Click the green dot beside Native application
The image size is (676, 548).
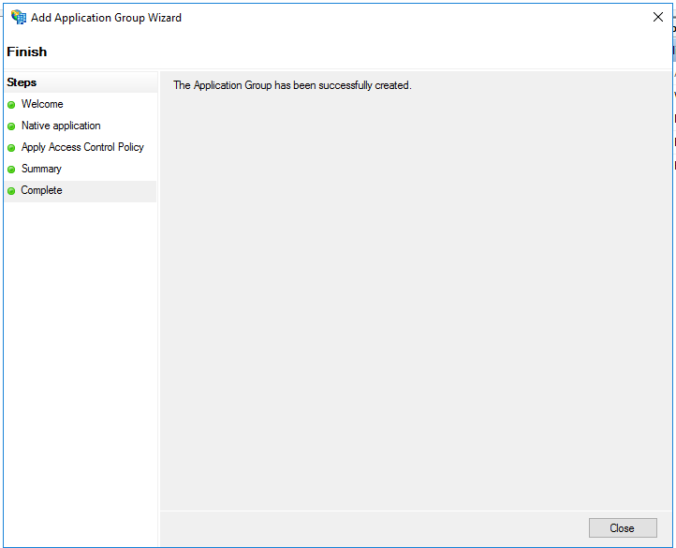coord(12,126)
